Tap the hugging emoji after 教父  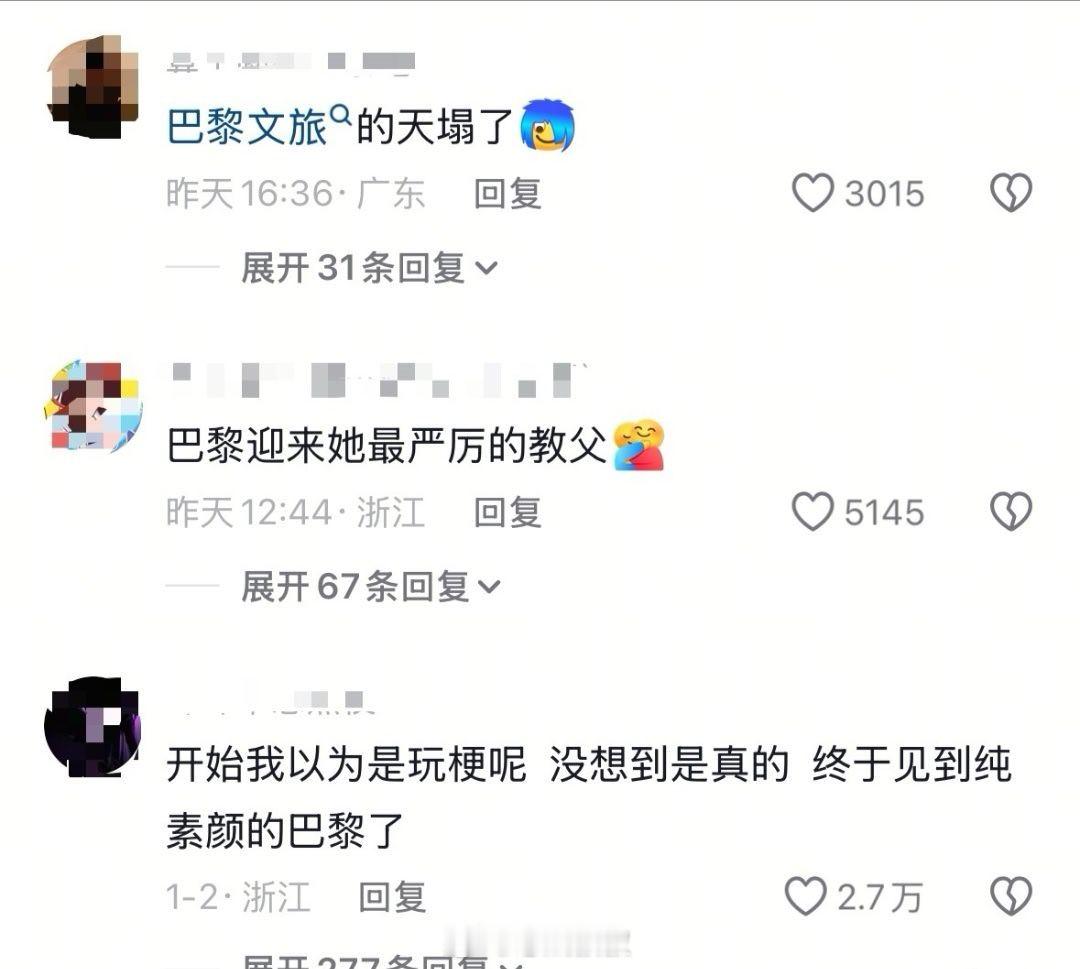click(x=638, y=445)
